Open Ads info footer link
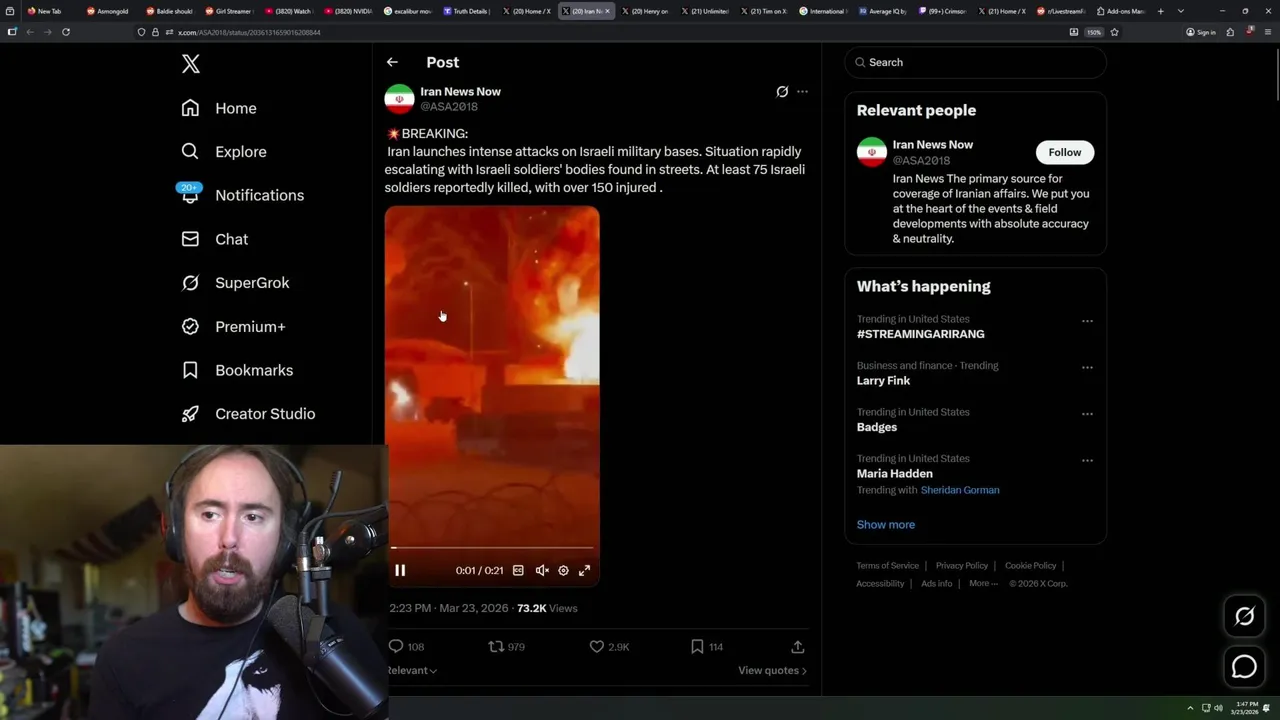 [936, 584]
